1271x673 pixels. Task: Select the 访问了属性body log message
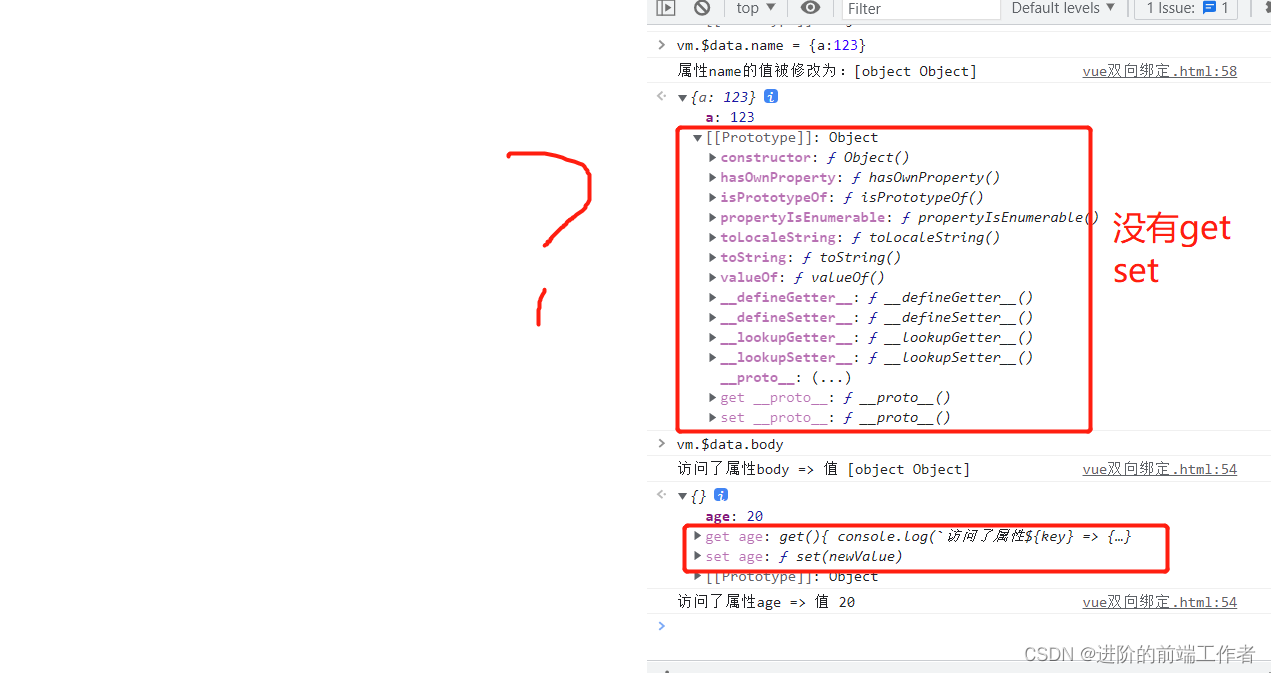click(823, 469)
